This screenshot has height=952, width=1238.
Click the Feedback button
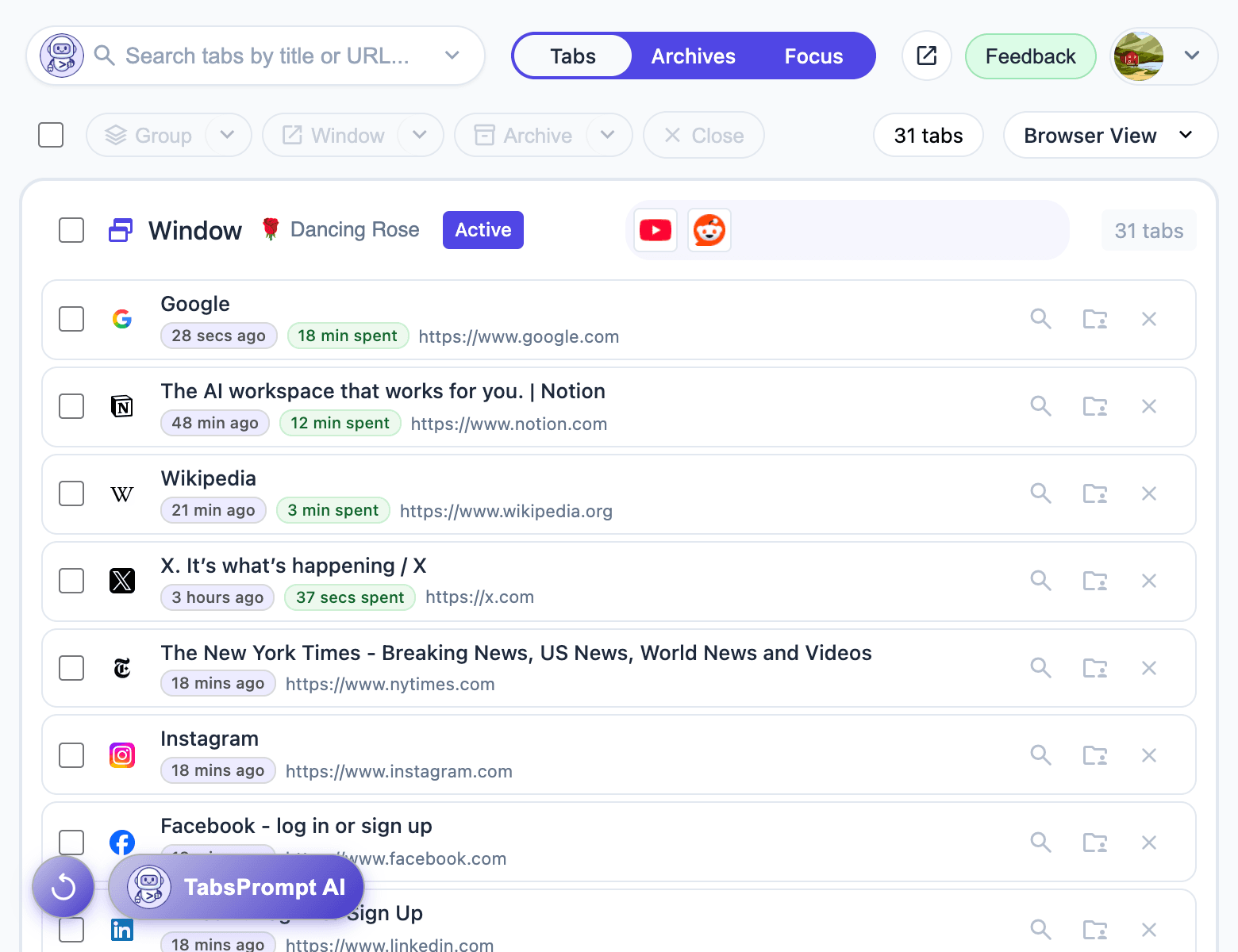tap(1030, 56)
